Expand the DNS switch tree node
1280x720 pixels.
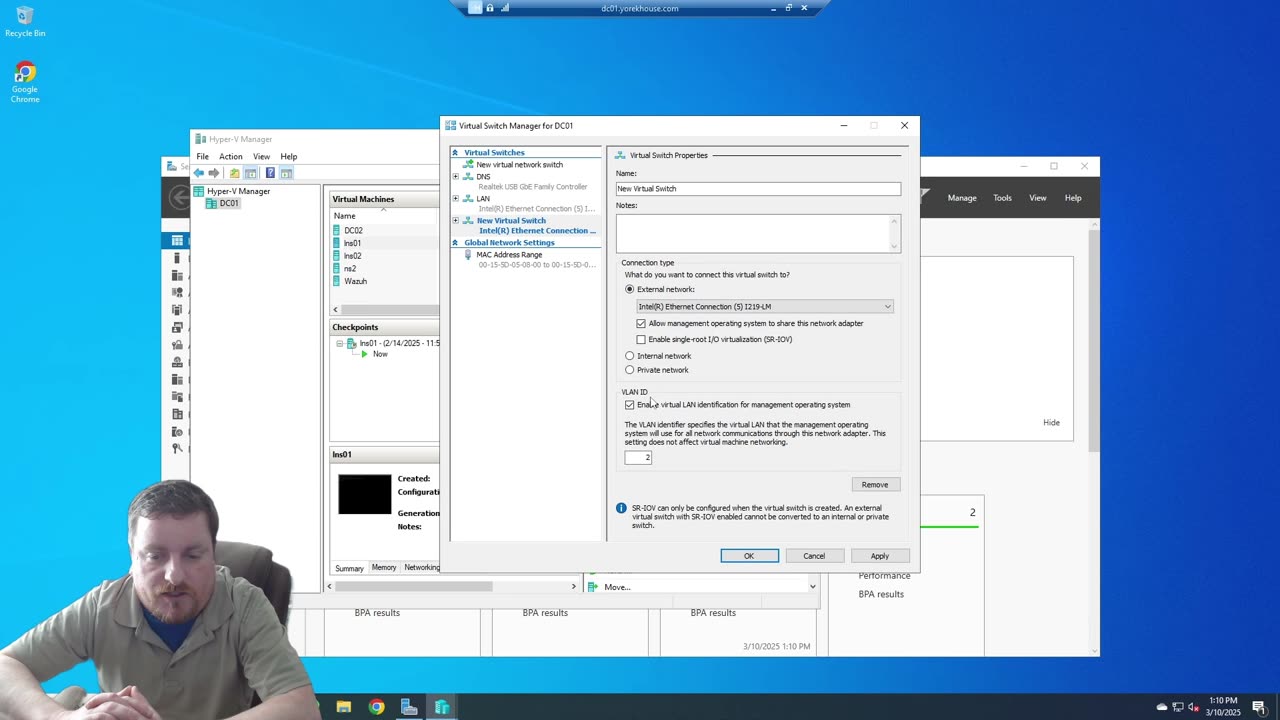(456, 176)
